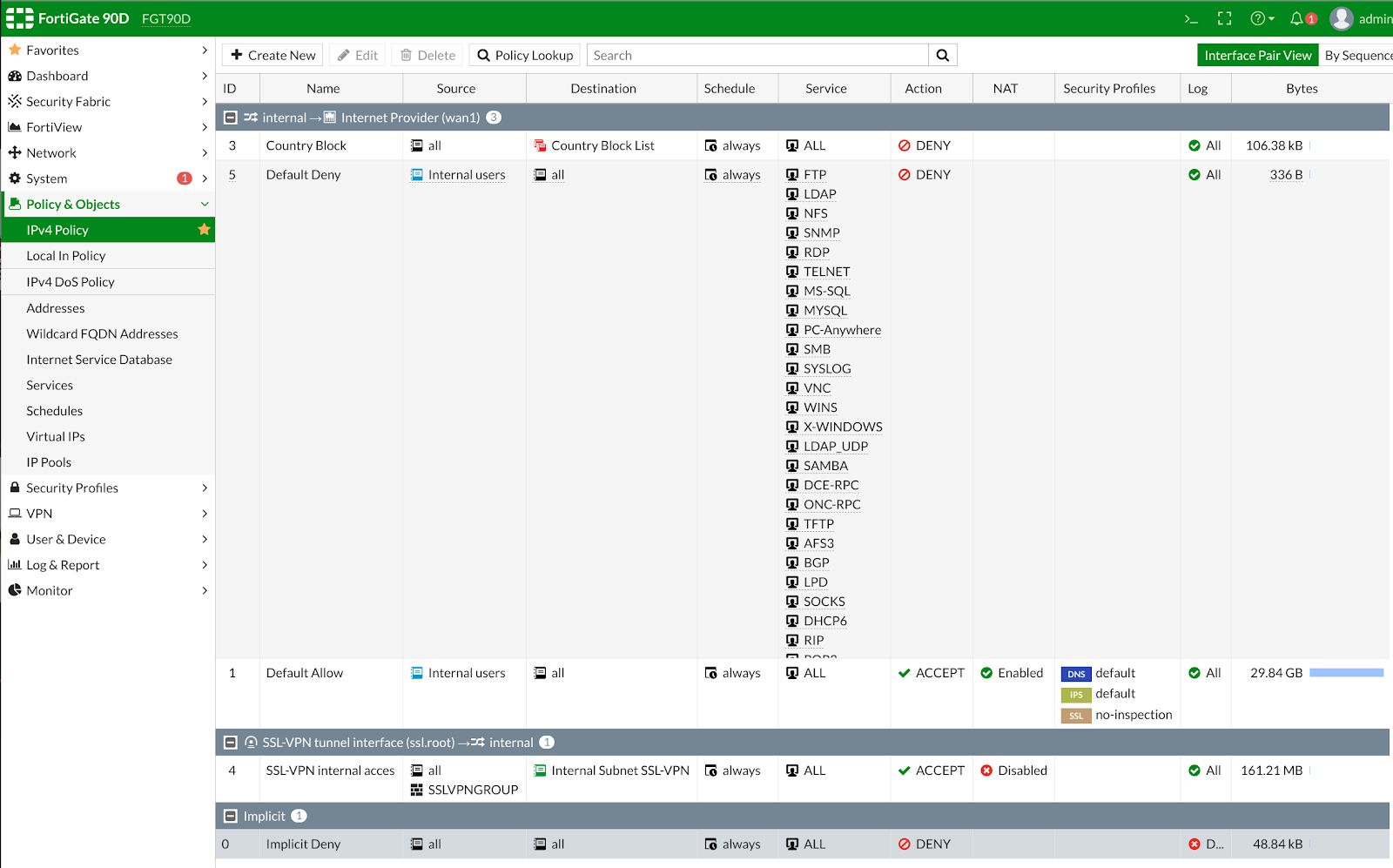Click the System alert badge showing 1
1393x868 pixels.
[185, 178]
